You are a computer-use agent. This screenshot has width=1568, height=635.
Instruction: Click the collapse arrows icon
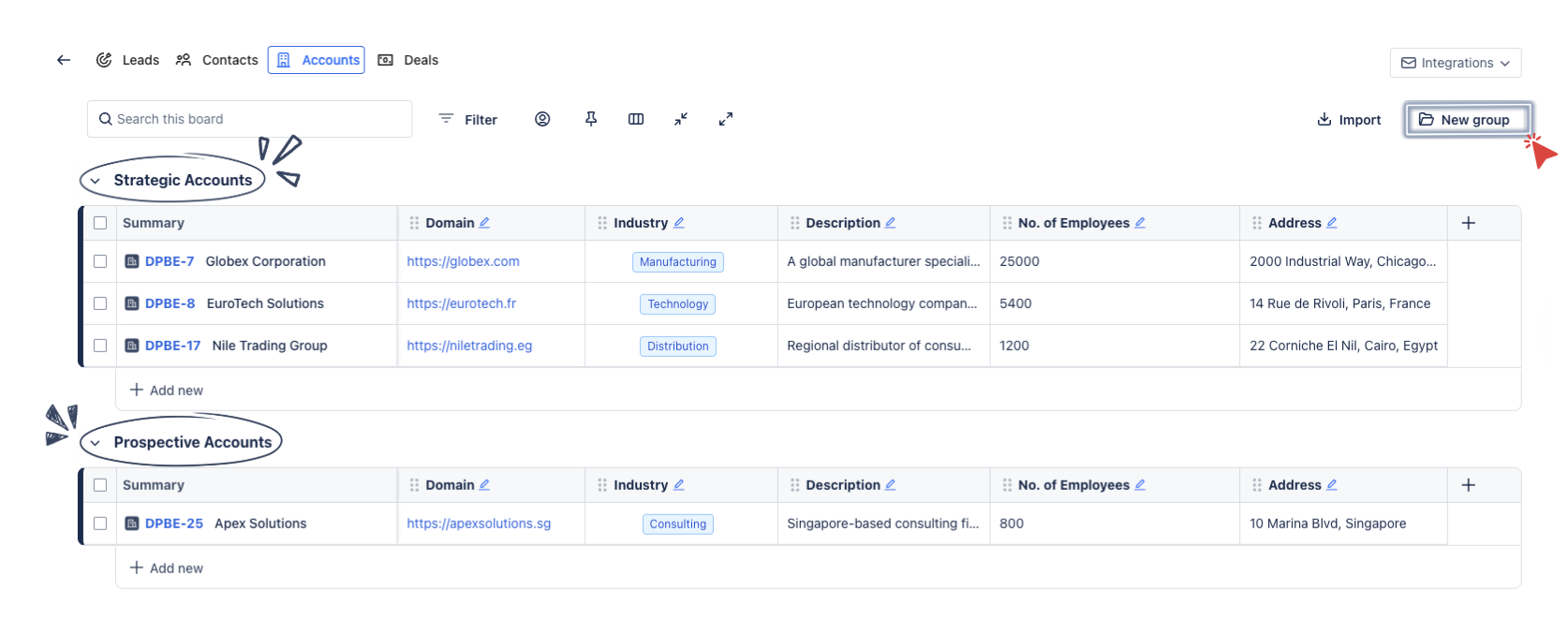pyautogui.click(x=681, y=119)
